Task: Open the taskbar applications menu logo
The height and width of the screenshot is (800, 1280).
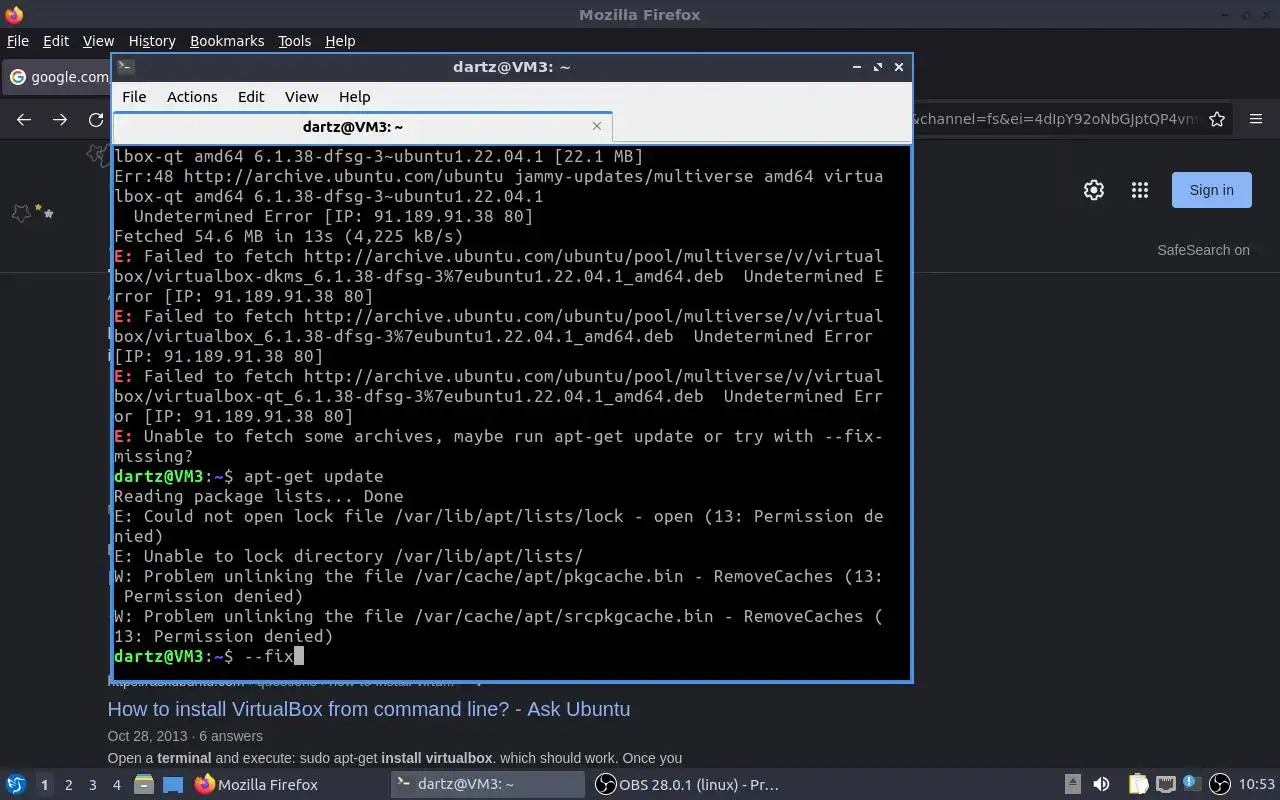Action: coord(16,785)
